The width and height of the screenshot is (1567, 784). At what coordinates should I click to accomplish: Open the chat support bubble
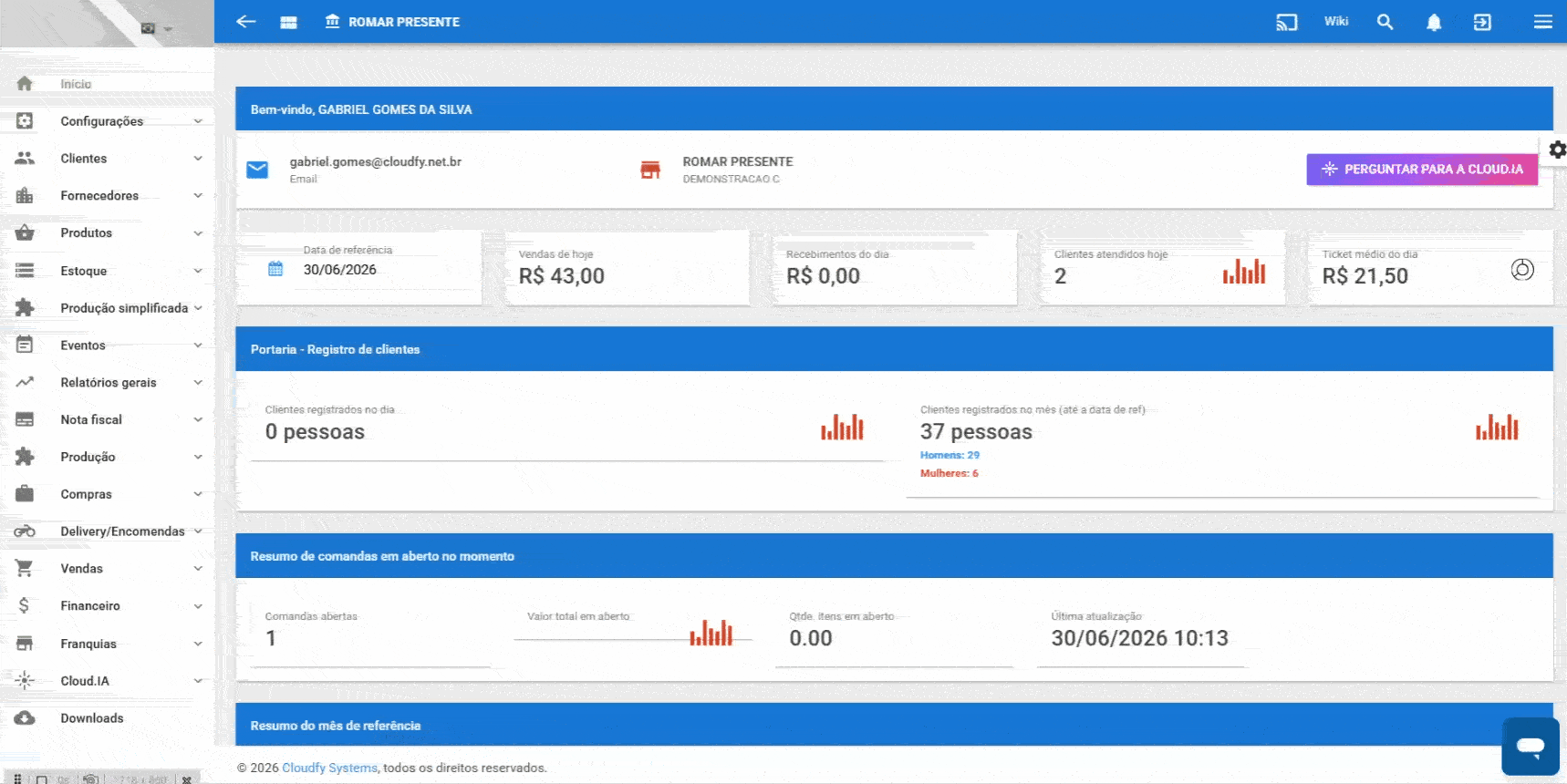(x=1531, y=747)
